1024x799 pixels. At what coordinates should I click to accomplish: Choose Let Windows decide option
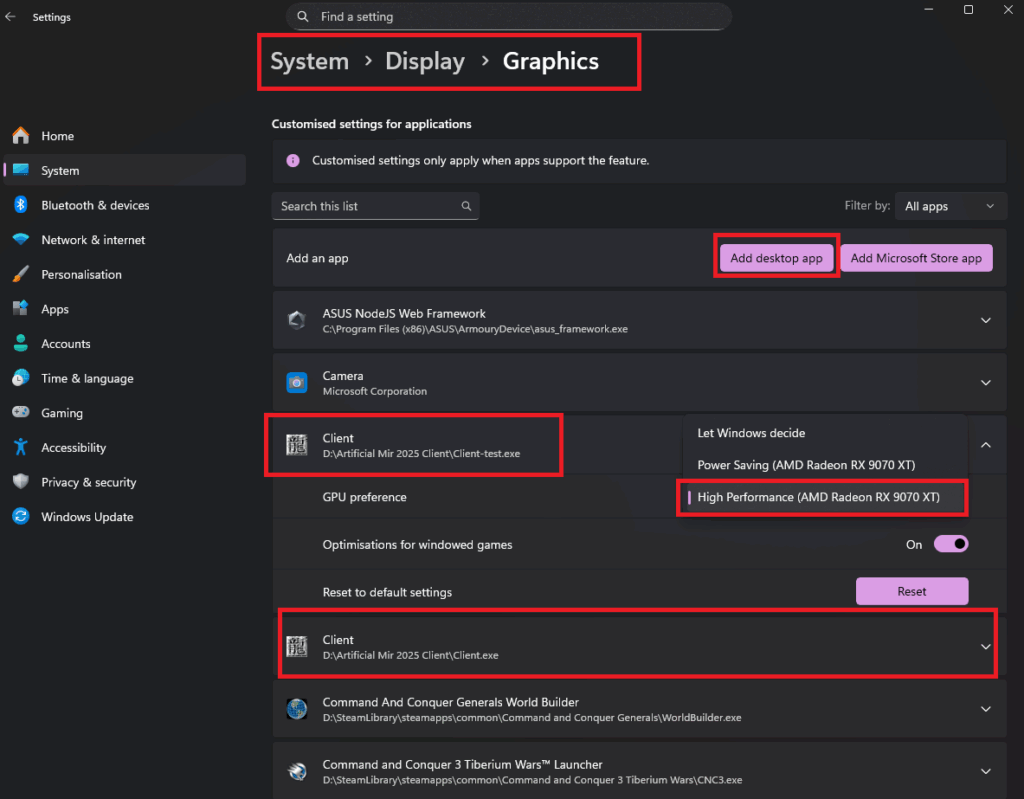pyautogui.click(x=751, y=433)
